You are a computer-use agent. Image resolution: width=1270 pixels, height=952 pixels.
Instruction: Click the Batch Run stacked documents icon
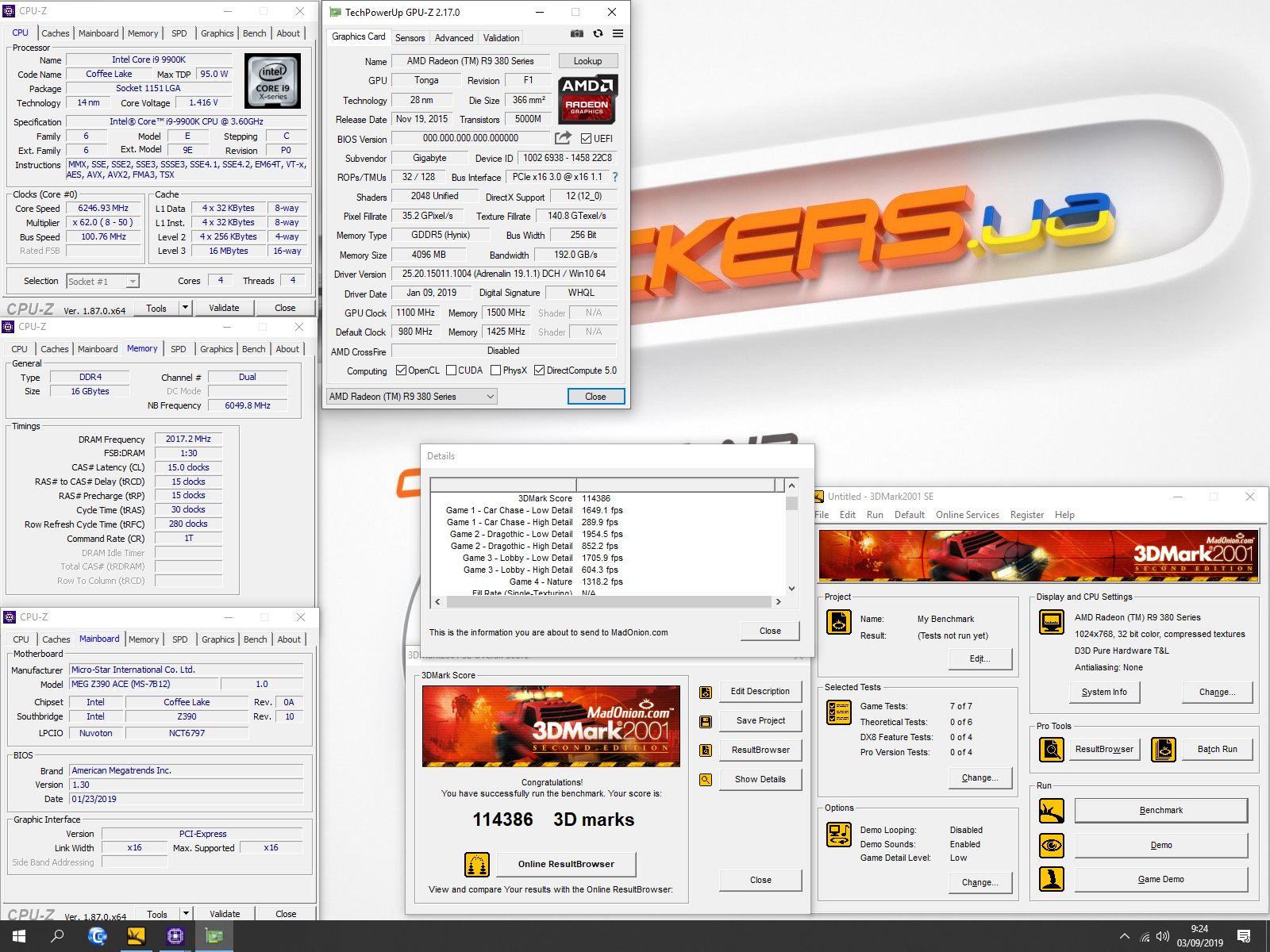point(1164,749)
